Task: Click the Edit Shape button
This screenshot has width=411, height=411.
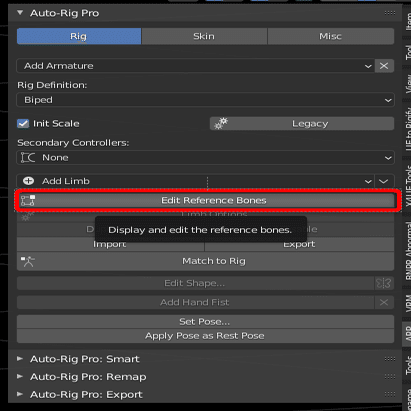Action: [x=195, y=283]
